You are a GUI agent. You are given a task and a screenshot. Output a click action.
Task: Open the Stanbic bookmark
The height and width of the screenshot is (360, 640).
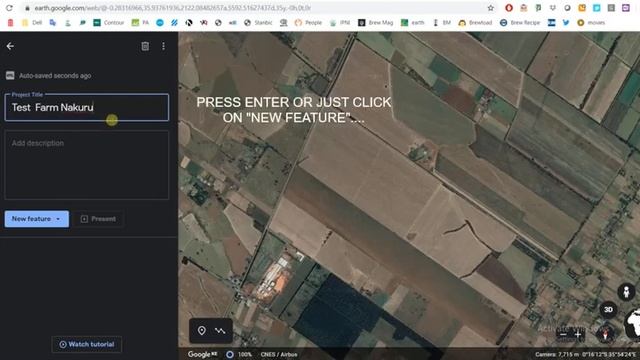click(x=258, y=23)
